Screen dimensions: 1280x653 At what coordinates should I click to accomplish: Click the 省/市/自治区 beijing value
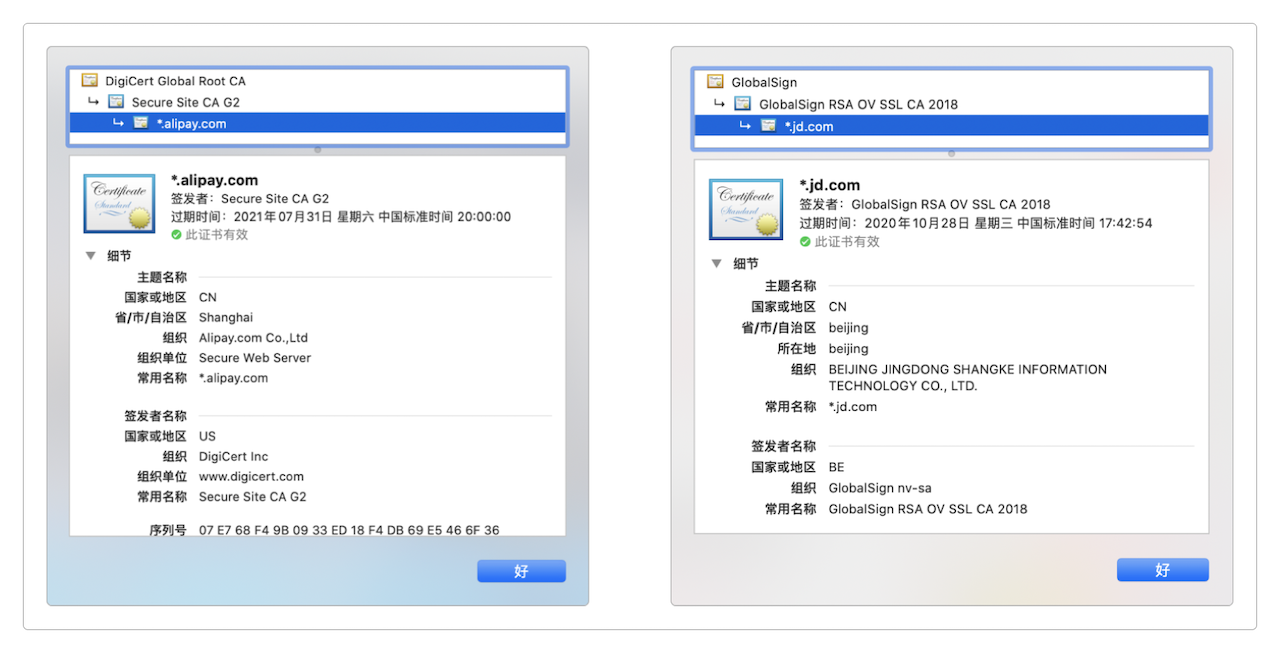pos(849,328)
